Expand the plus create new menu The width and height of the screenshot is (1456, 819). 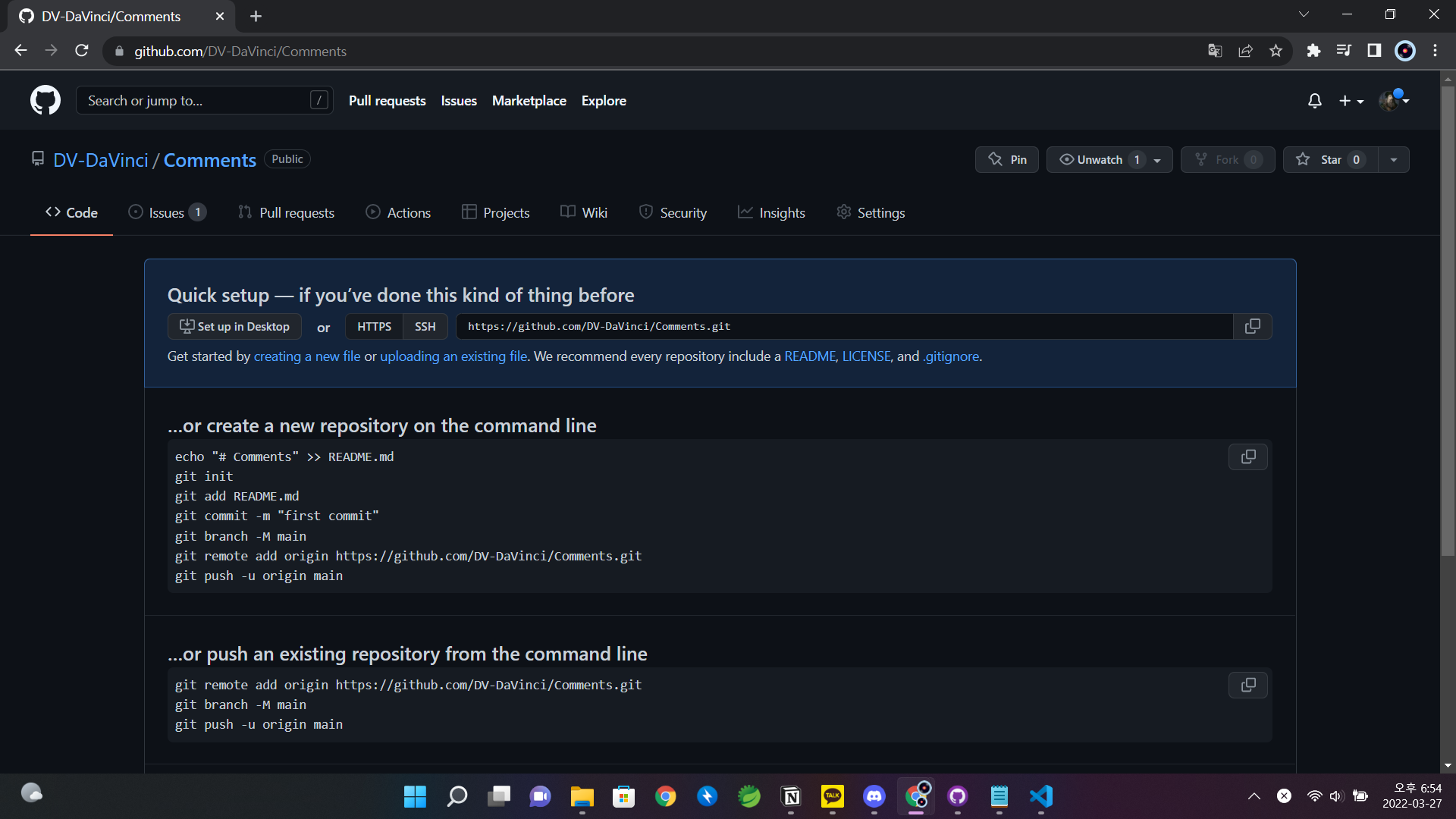coord(1351,101)
